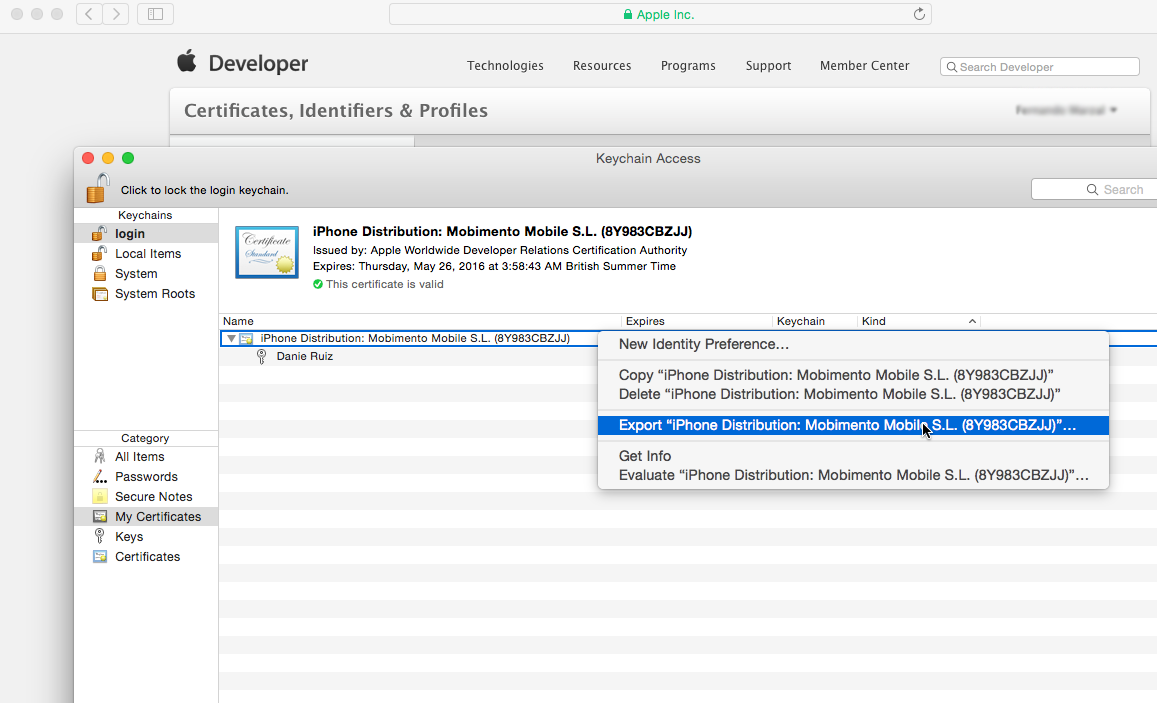The image size is (1157, 703).
Task: Reload the page with Safari's refresh icon
Action: point(919,14)
